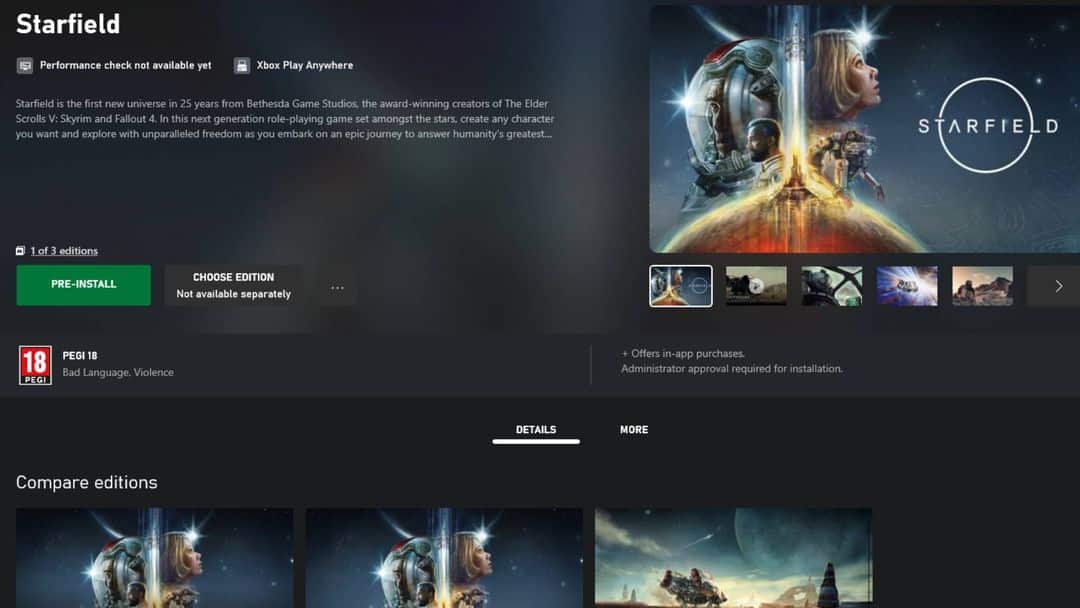Click 'Administrator approval required for installation.' text
This screenshot has height=608, width=1080.
click(x=731, y=369)
